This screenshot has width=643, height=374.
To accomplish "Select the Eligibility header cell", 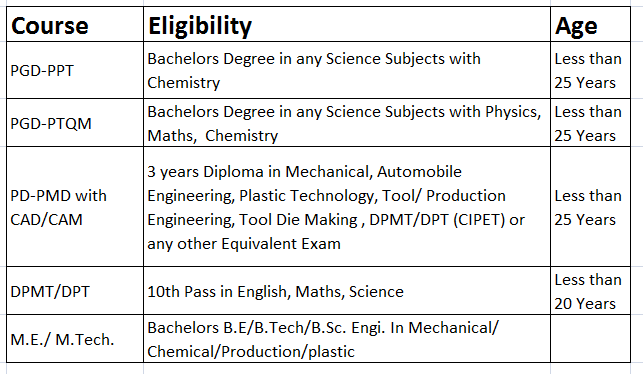I will click(x=347, y=24).
